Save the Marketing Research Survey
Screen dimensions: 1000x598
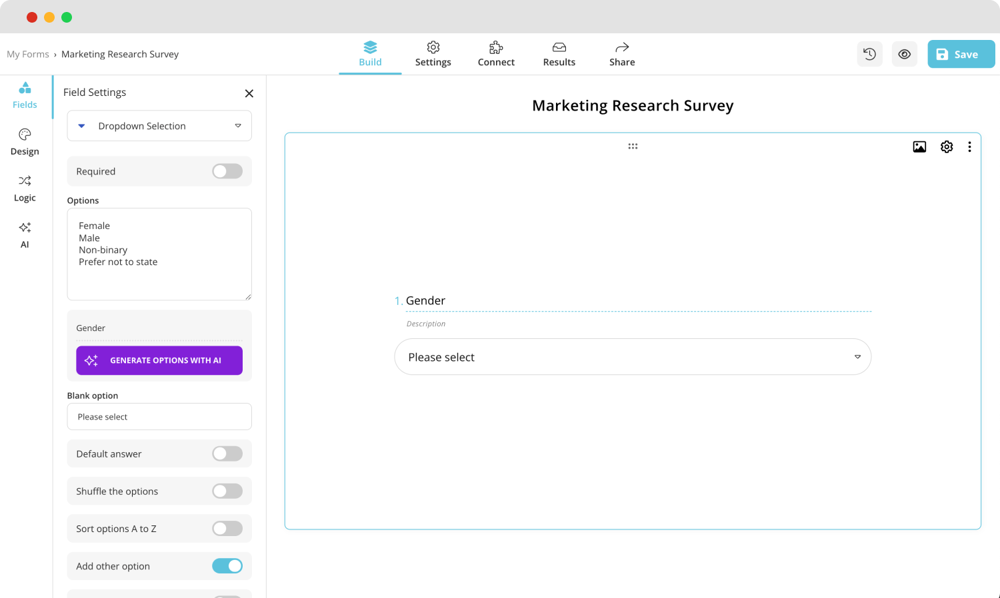[959, 54]
